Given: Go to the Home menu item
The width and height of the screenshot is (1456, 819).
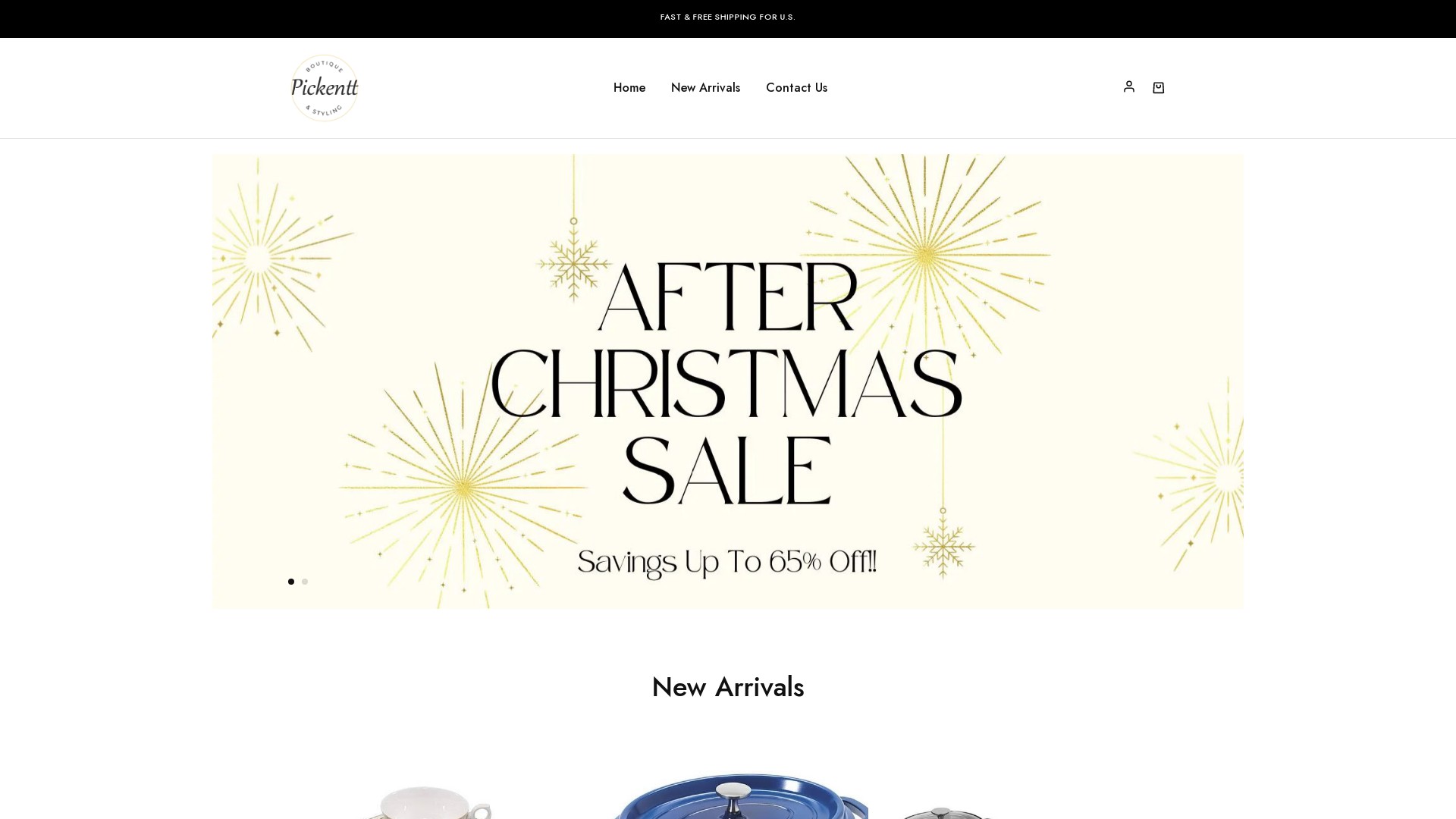Looking at the screenshot, I should (629, 87).
